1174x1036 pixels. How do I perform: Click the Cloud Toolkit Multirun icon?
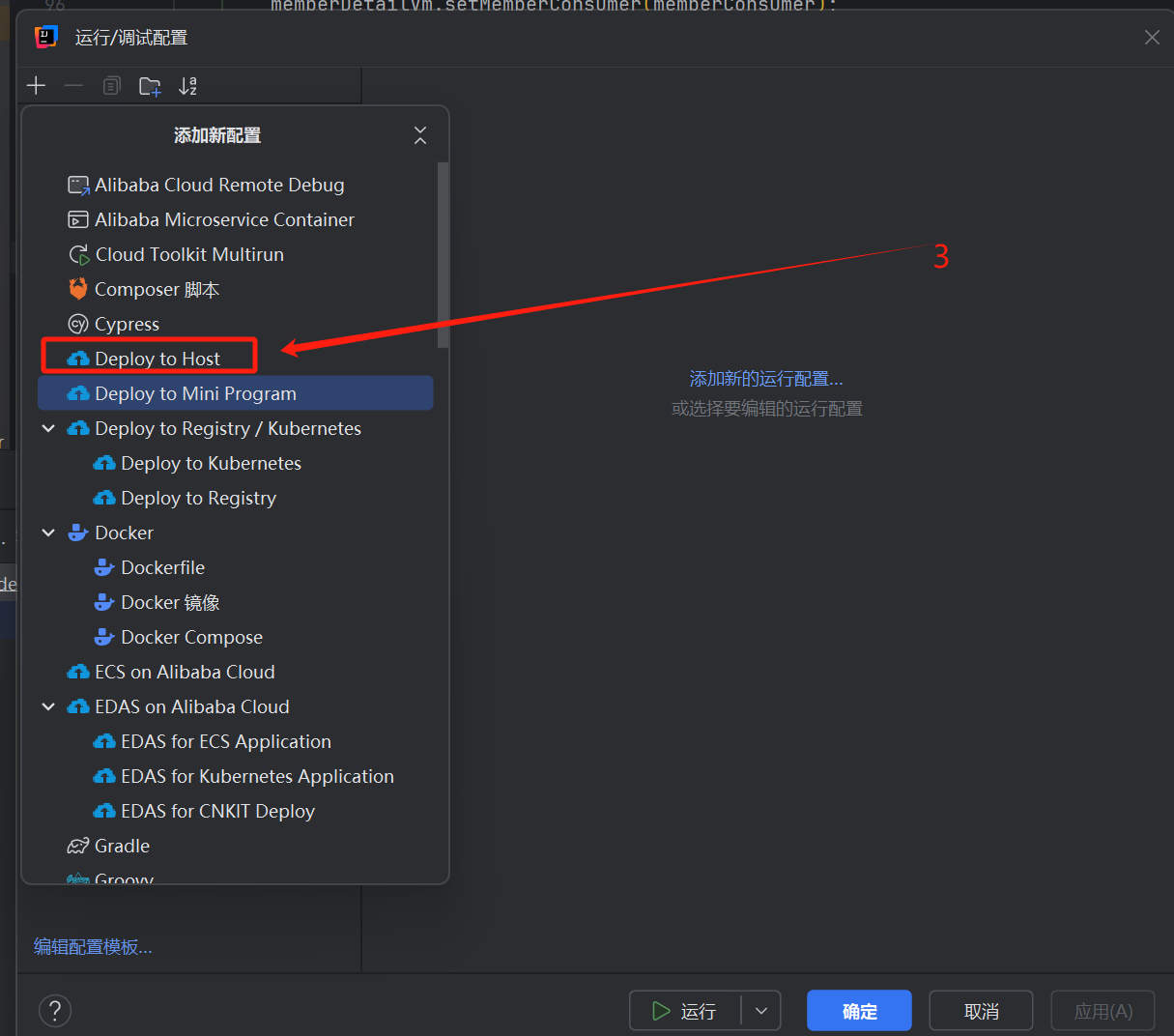[78, 255]
